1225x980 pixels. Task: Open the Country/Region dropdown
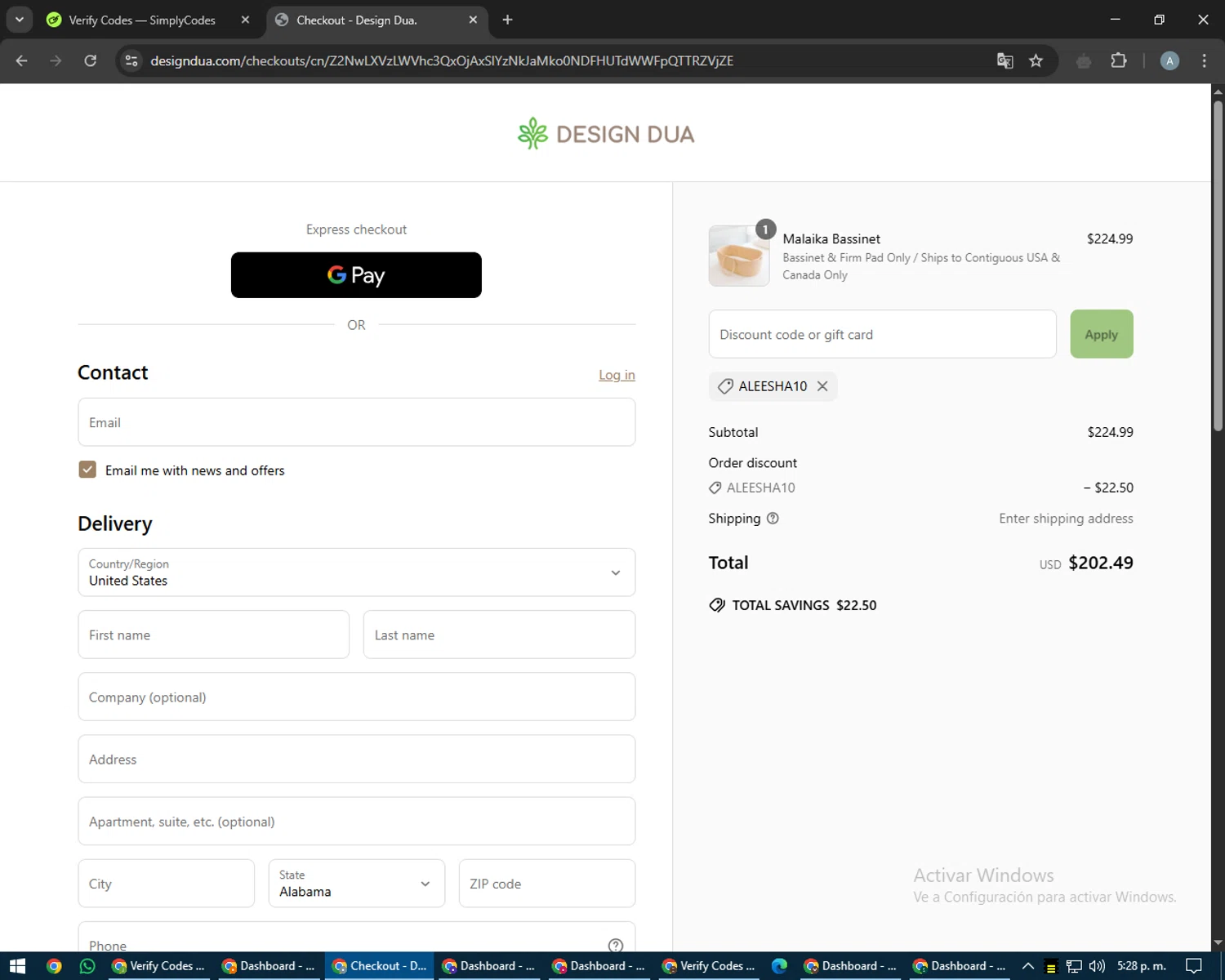click(x=357, y=572)
